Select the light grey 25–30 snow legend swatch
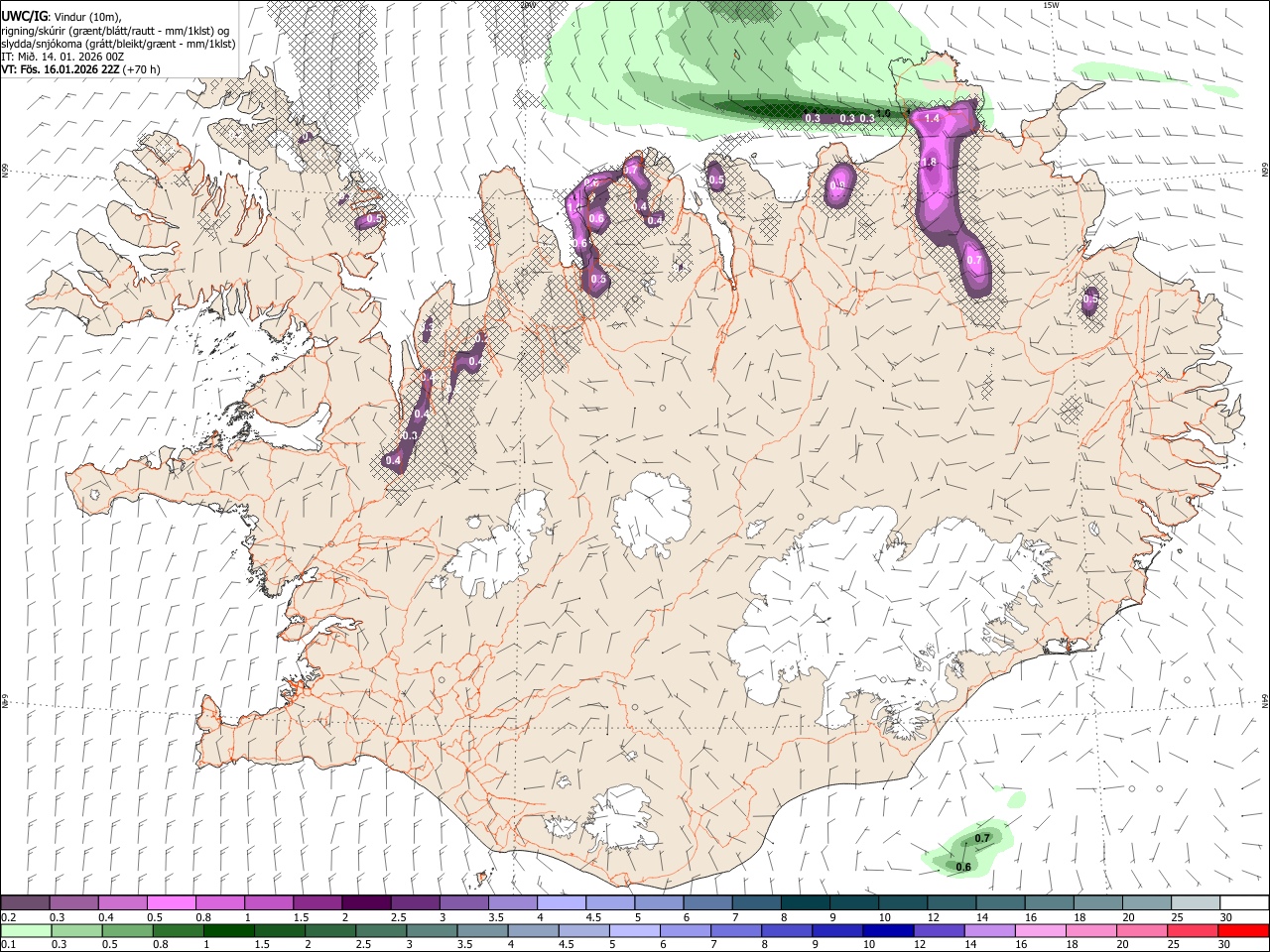This screenshot has width=1270, height=952. pyautogui.click(x=1196, y=903)
